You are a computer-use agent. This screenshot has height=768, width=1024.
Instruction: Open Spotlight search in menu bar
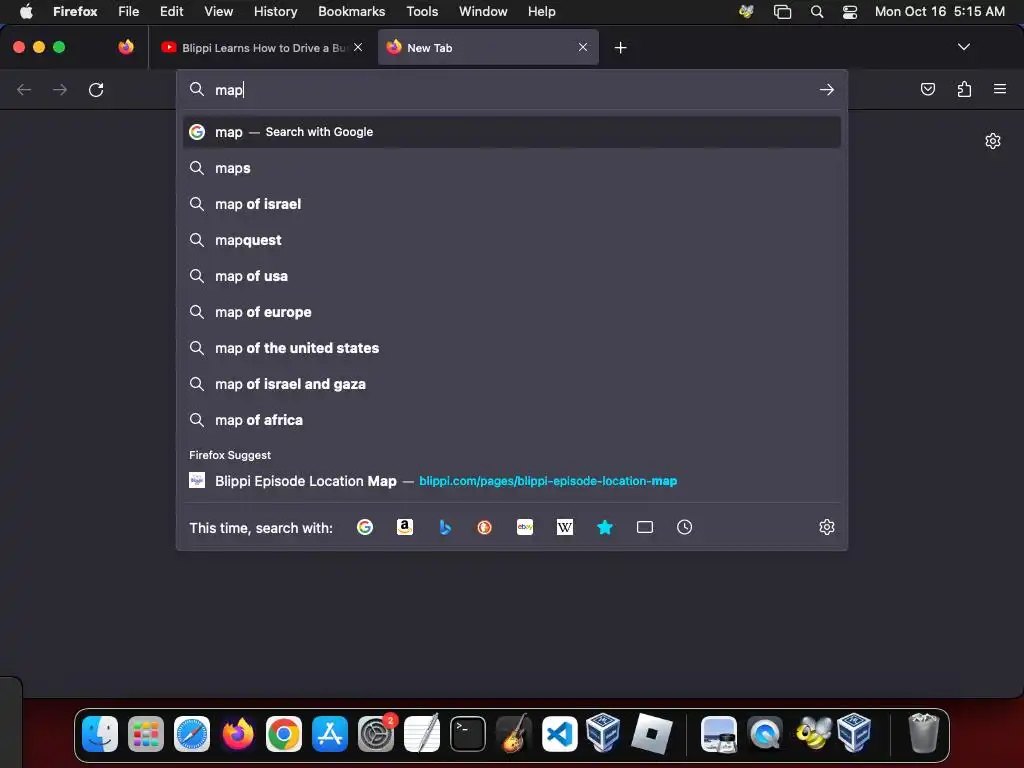click(x=816, y=12)
